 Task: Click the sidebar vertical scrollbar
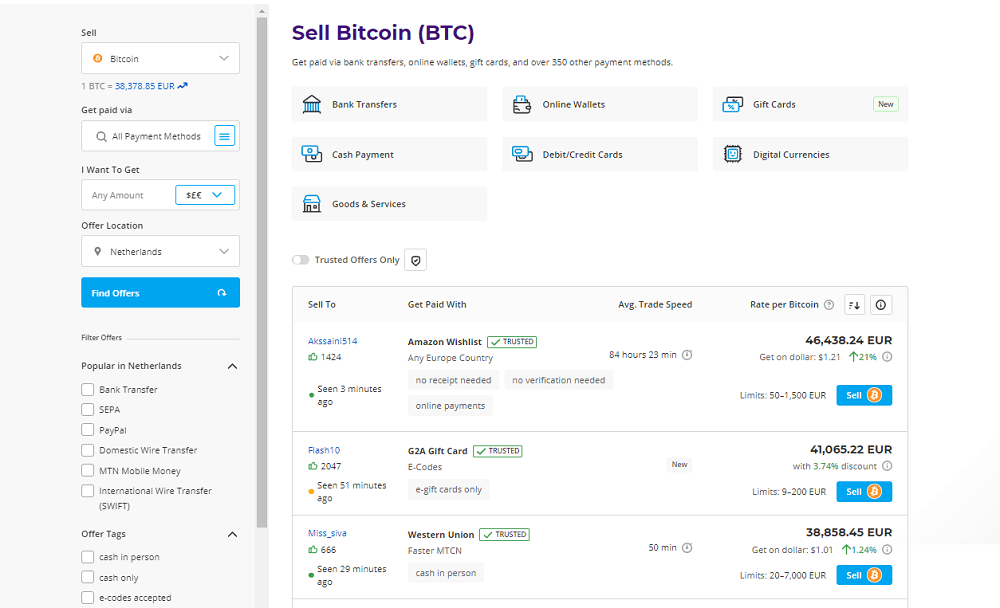[262, 272]
